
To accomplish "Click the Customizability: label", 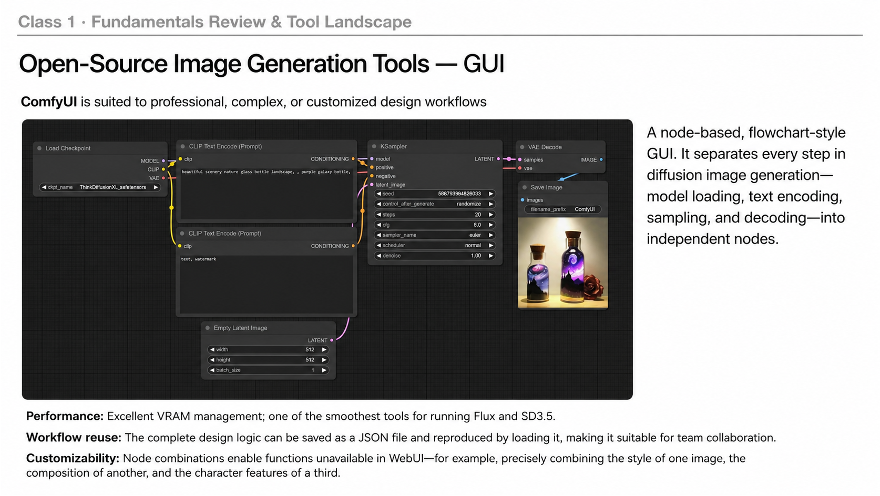I will click(x=72, y=458).
